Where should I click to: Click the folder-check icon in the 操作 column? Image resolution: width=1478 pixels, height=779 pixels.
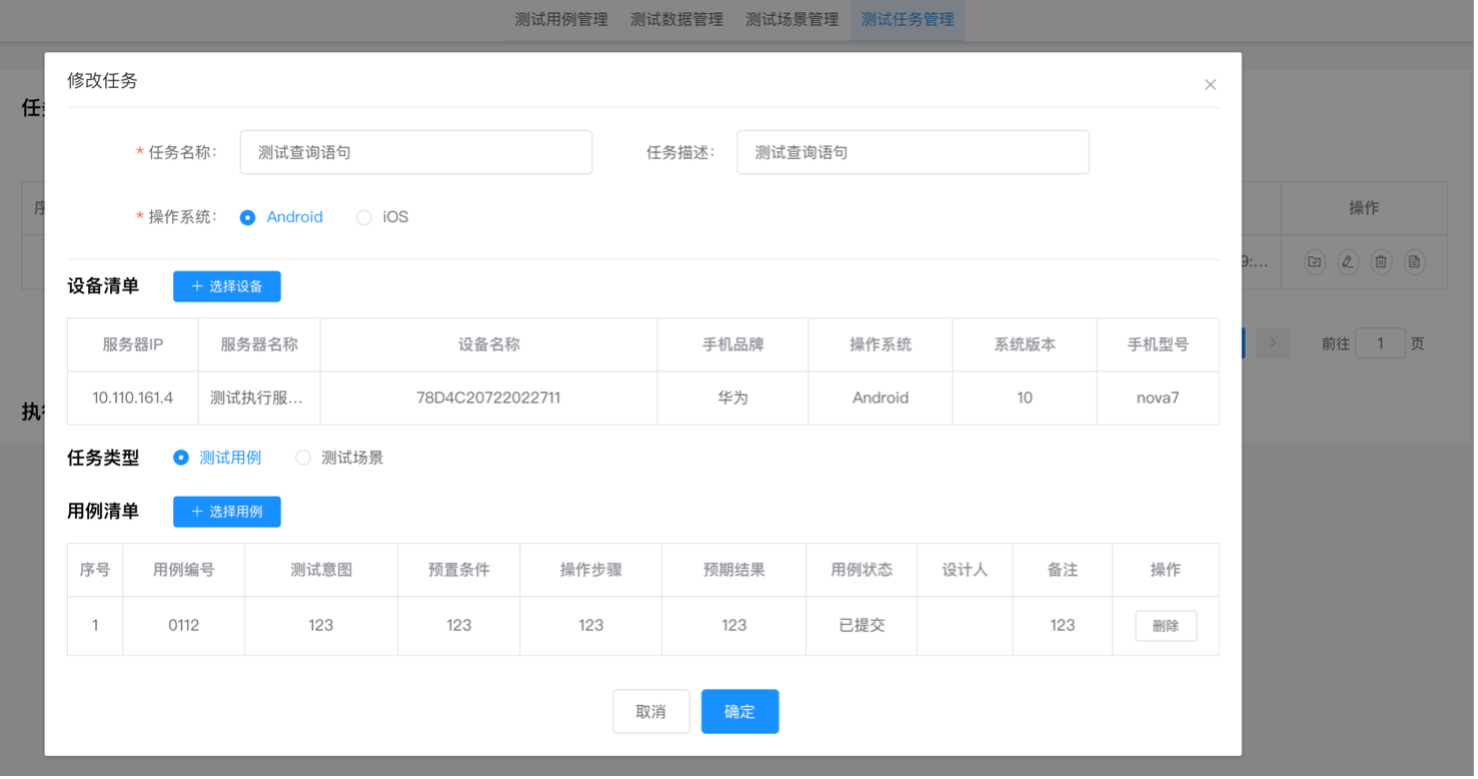pyautogui.click(x=1315, y=262)
